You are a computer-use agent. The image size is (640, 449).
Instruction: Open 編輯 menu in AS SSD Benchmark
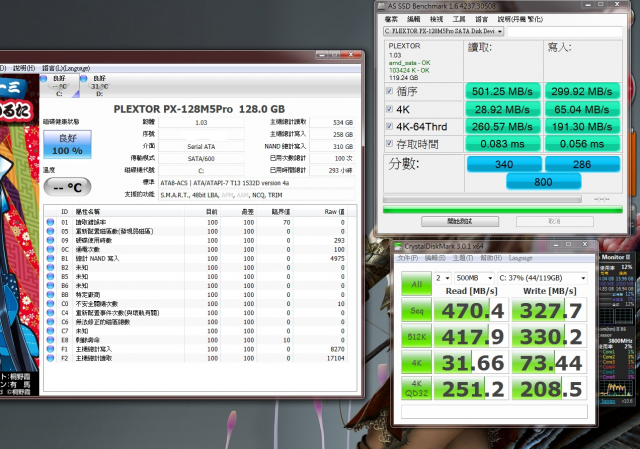[413, 19]
